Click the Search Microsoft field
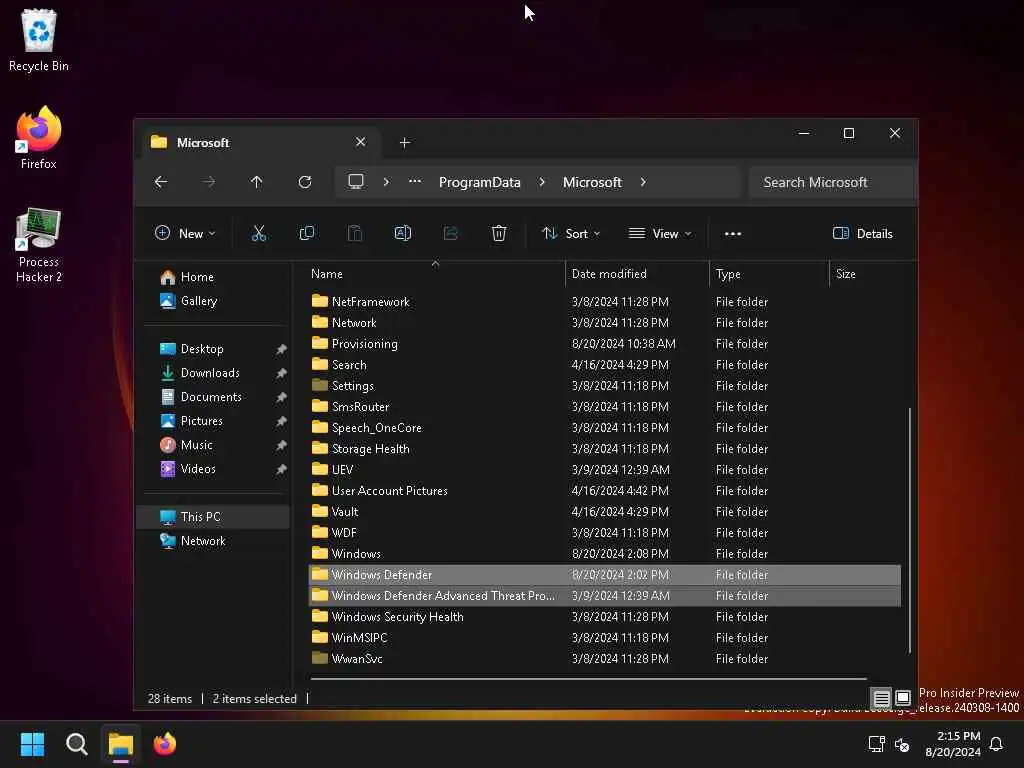The height and width of the screenshot is (768, 1024). (x=831, y=182)
